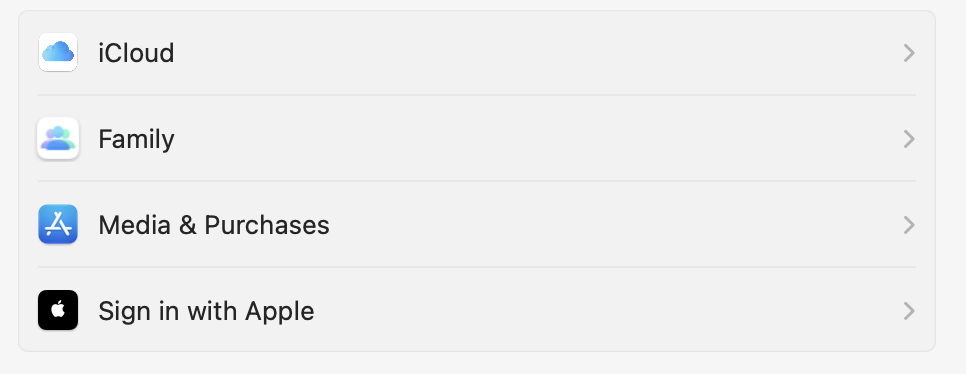Image resolution: width=966 pixels, height=374 pixels.
Task: Select the Media & Purchases text label
Action: pyautogui.click(x=214, y=225)
